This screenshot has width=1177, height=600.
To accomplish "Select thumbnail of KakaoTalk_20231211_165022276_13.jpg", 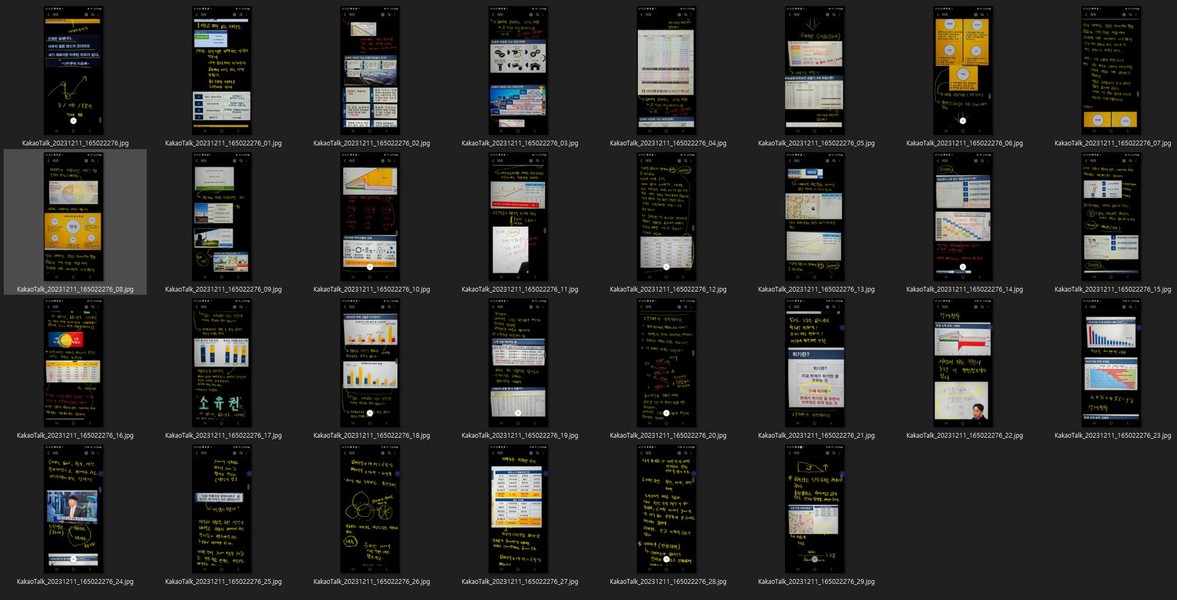I will (814, 217).
